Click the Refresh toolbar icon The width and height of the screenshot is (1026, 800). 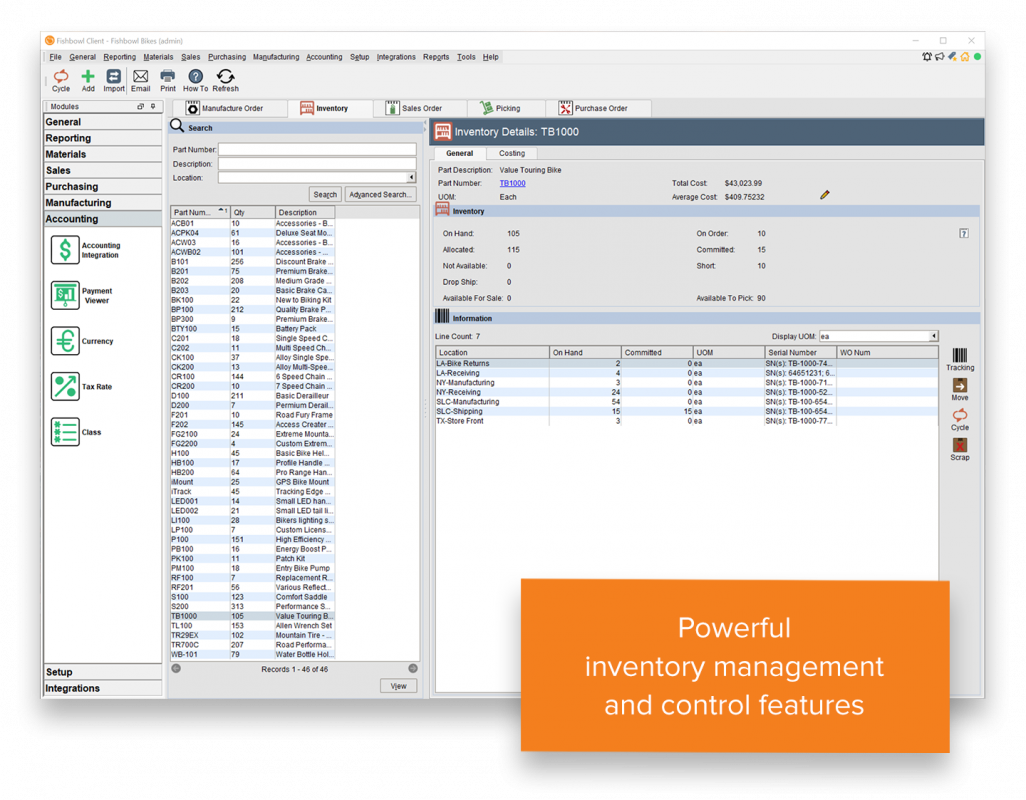[225, 77]
